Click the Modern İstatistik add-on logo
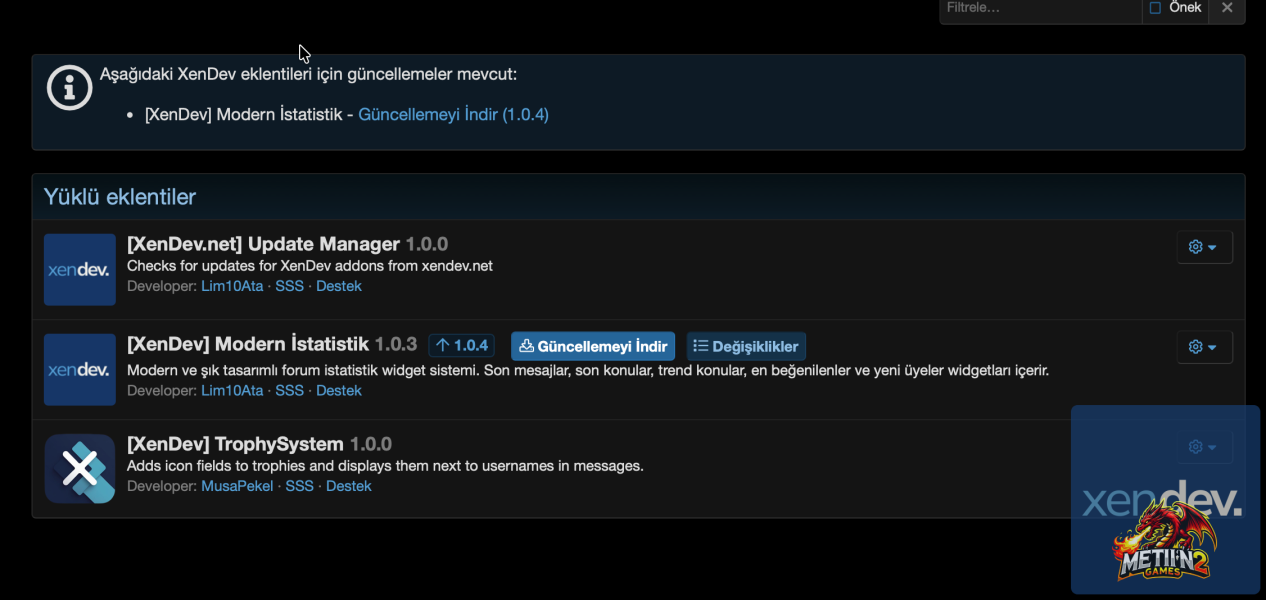 (80, 370)
